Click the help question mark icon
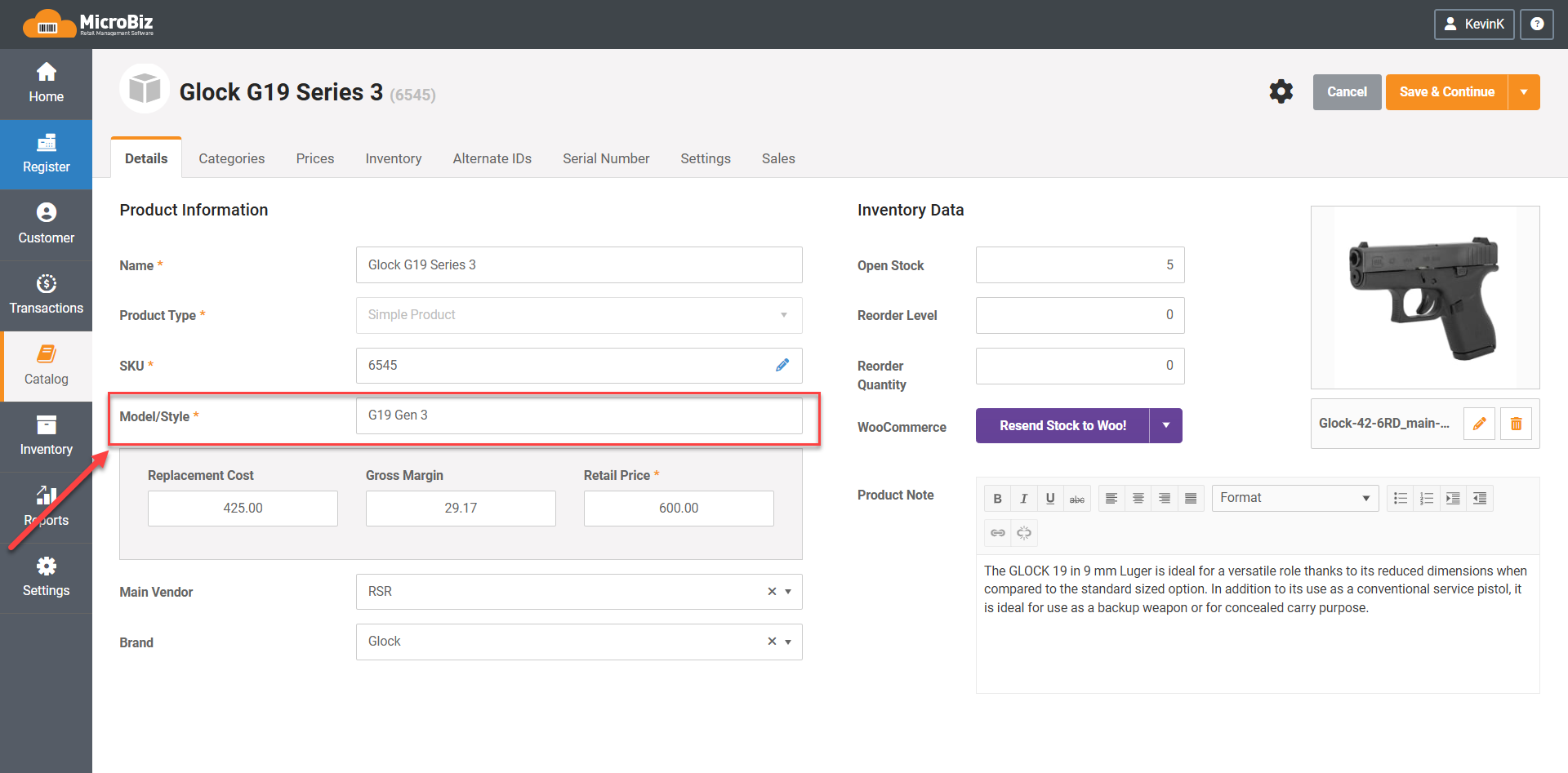Screen dimensions: 1568x773 pos(1537,24)
